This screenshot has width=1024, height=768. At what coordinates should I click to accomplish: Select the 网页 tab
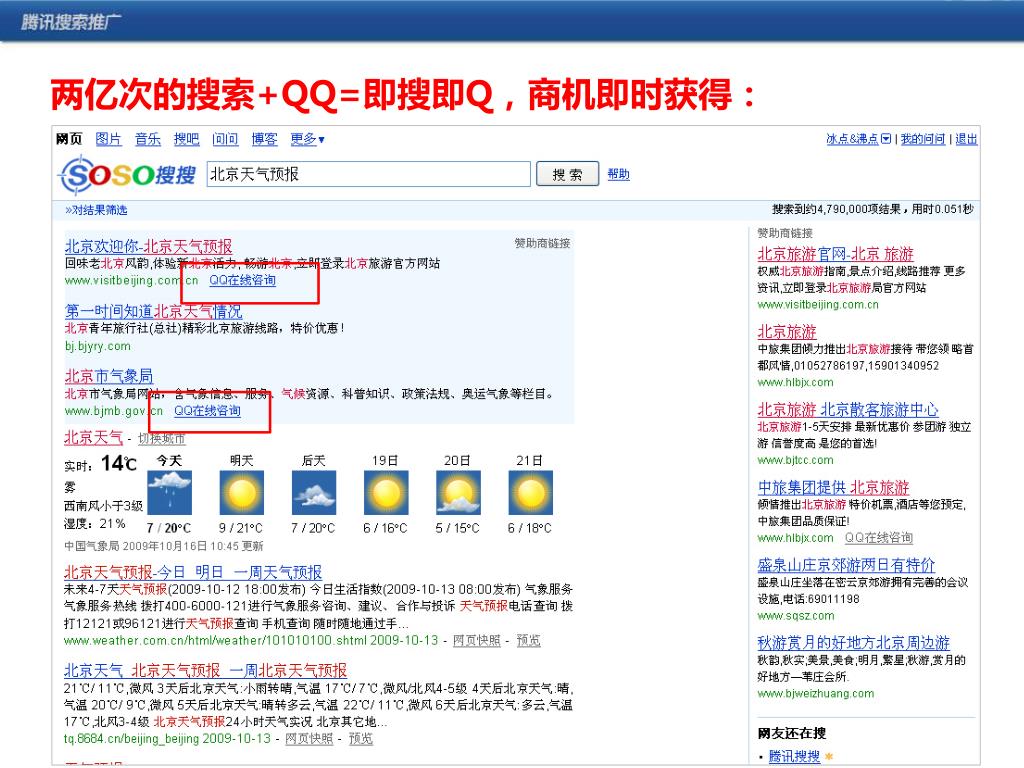click(x=69, y=138)
